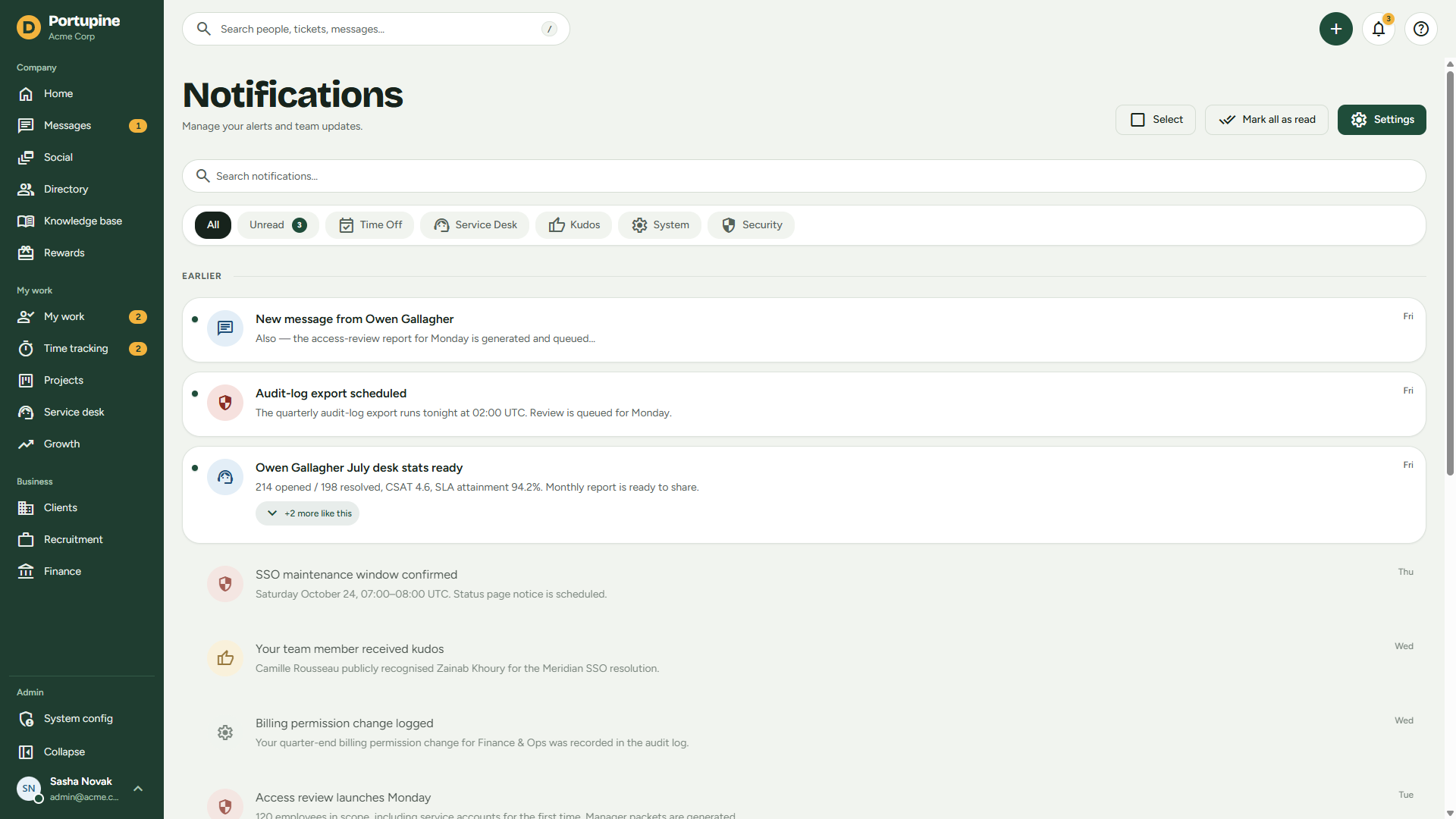The height and width of the screenshot is (819, 1456).
Task: Collapse the sidebar
Action: pyautogui.click(x=82, y=752)
